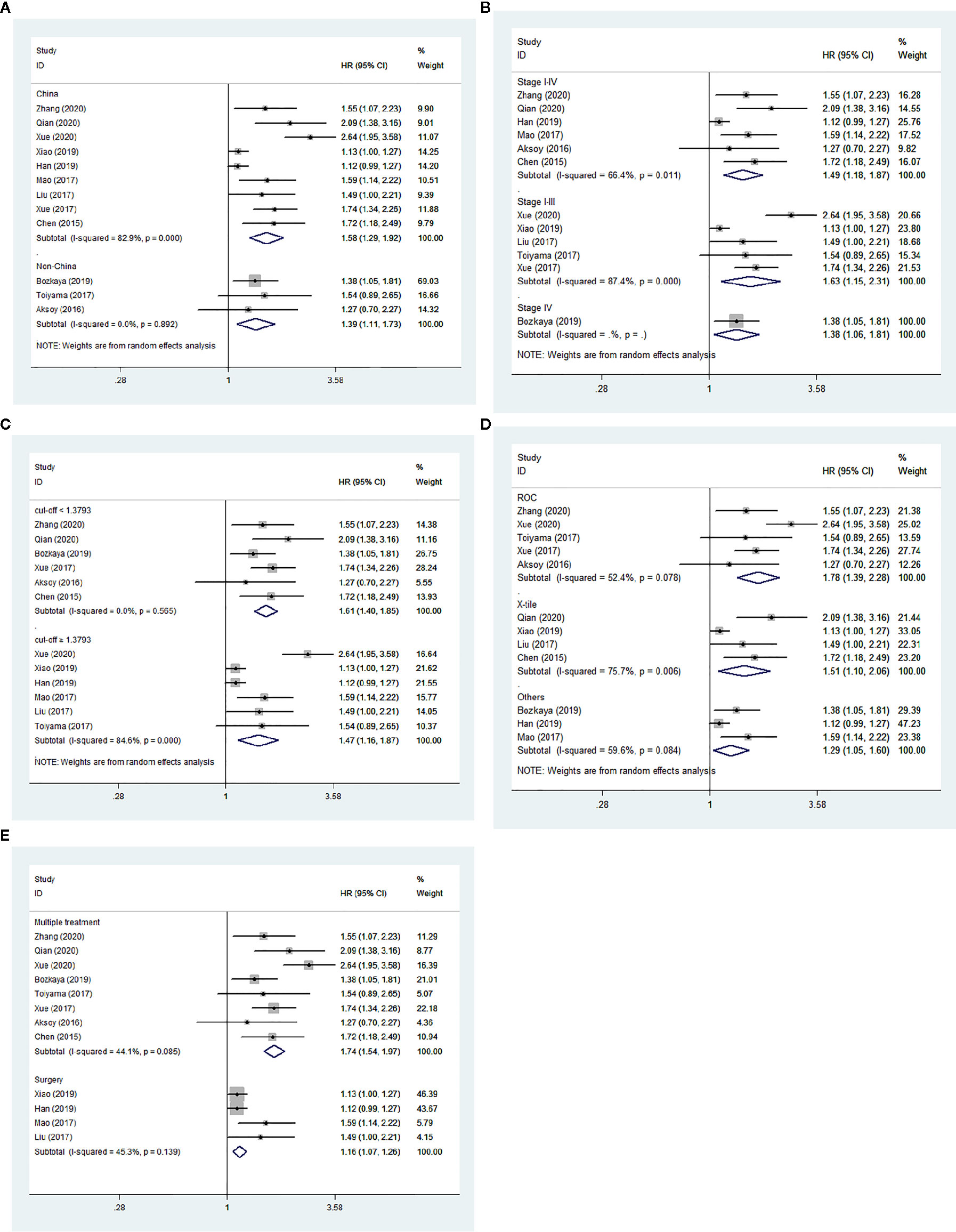The width and height of the screenshot is (956, 1232).
Task: Click the weight value 9.90
Action: (x=426, y=108)
